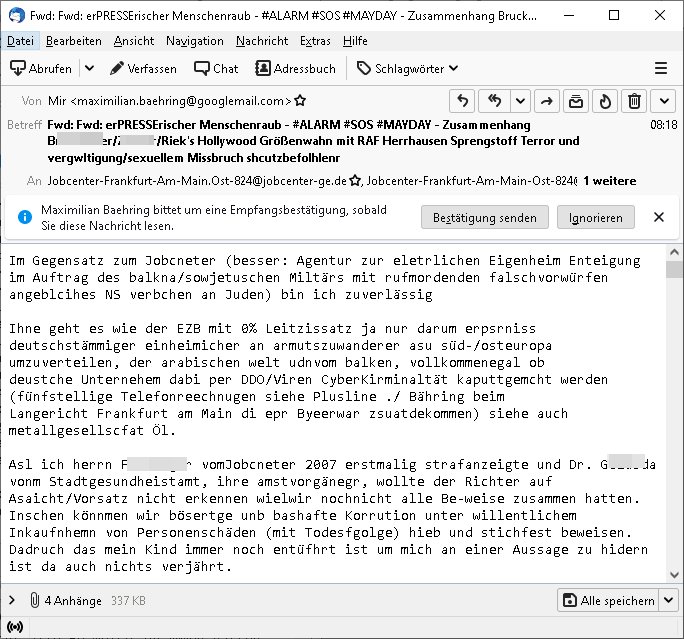Compose a new message with Verfassen
This screenshot has width=684, height=639.
tap(144, 68)
